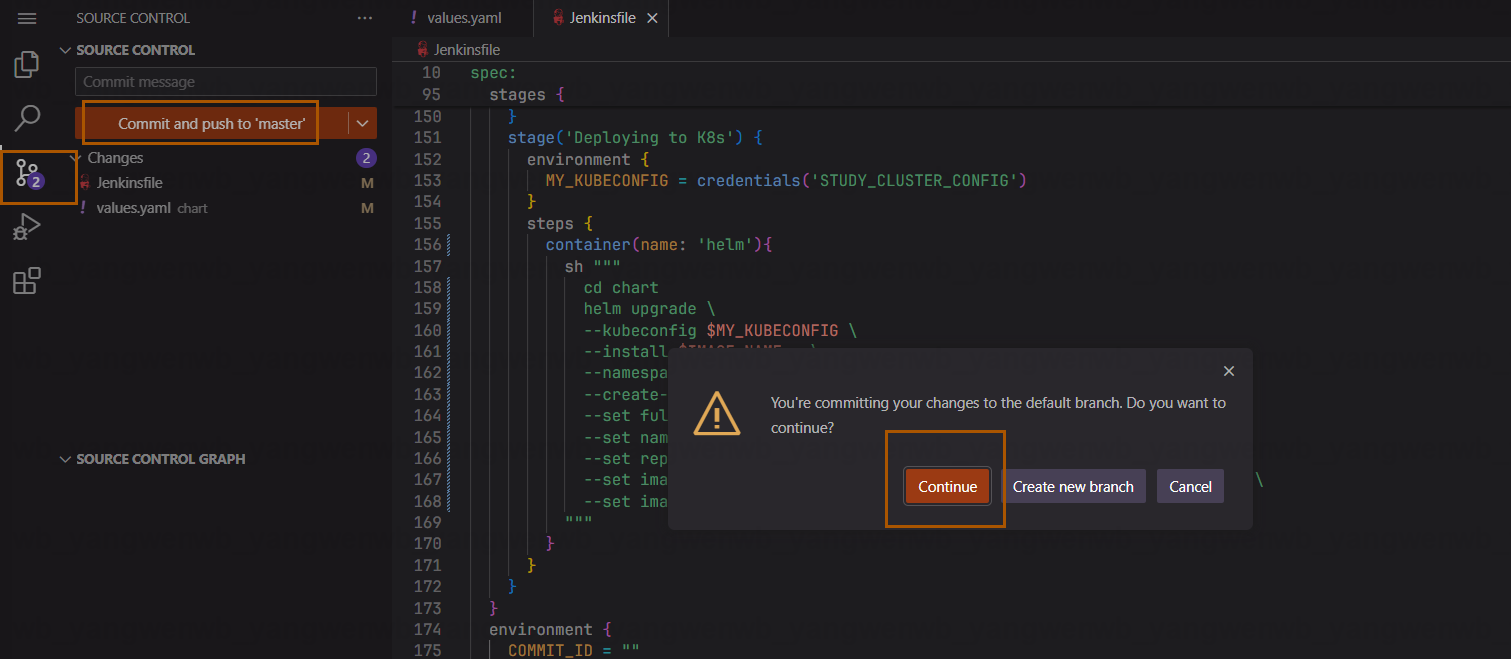
Task: Open the Extensions view
Action: click(27, 281)
